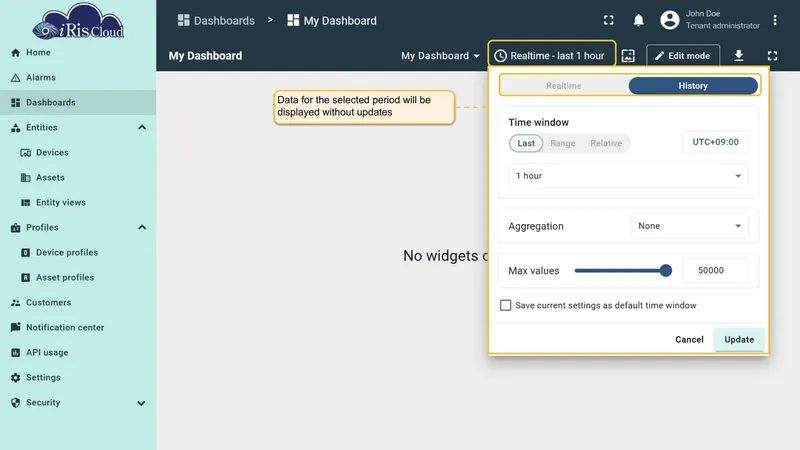Click the Security shield icon
The height and width of the screenshot is (450, 800).
[x=16, y=403]
